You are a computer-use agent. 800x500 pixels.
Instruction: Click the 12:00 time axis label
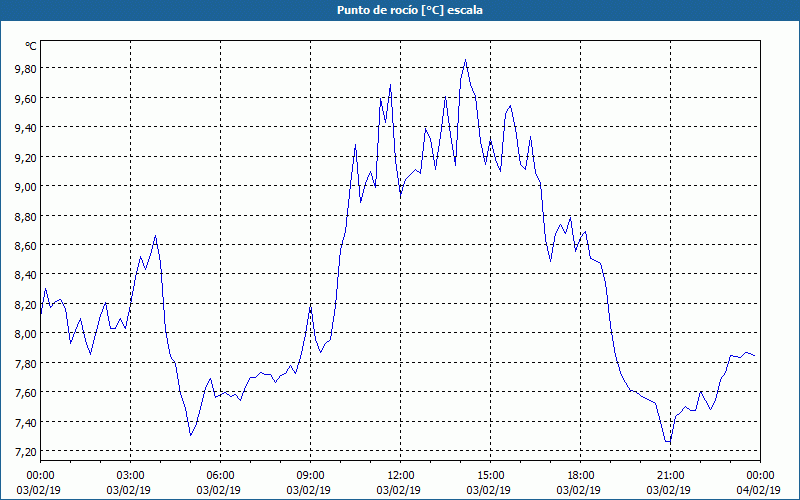(401, 476)
